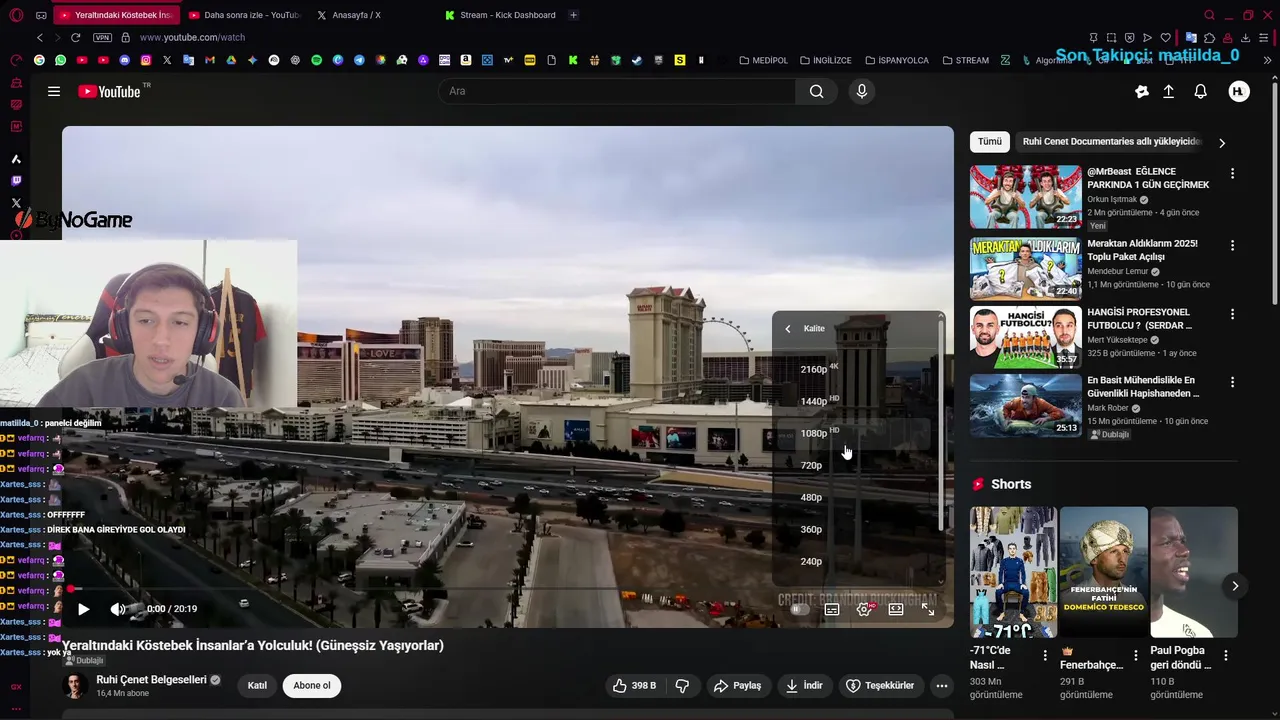
Task: Toggle subtitles on the player
Action: (832, 609)
